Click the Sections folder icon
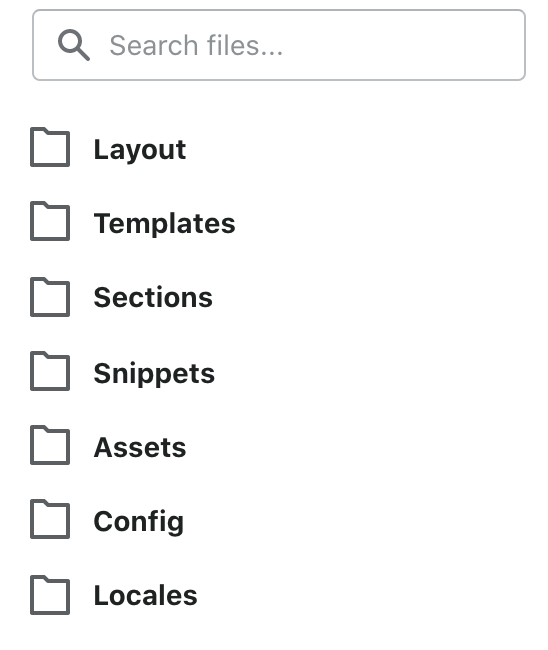548x650 pixels. click(50, 297)
